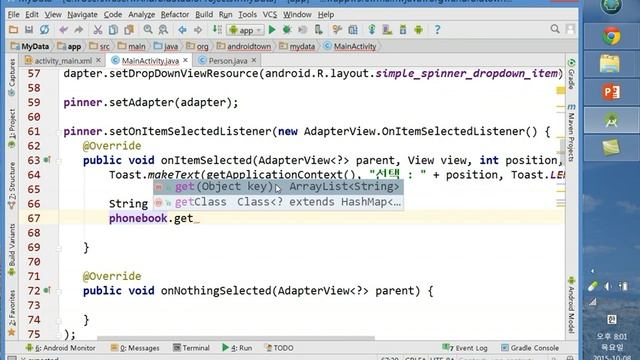Image resolution: width=640 pixels, height=360 pixels.
Task: Click MyData breadcrumb
Action: coord(30,47)
